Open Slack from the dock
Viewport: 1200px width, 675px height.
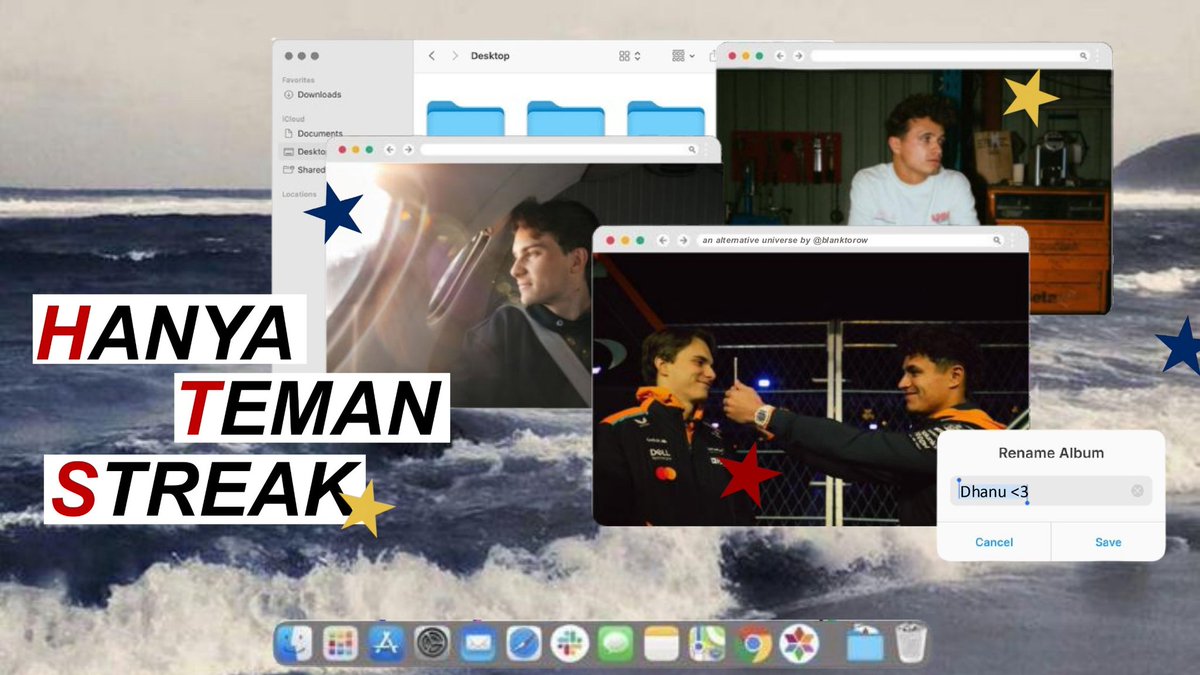570,644
